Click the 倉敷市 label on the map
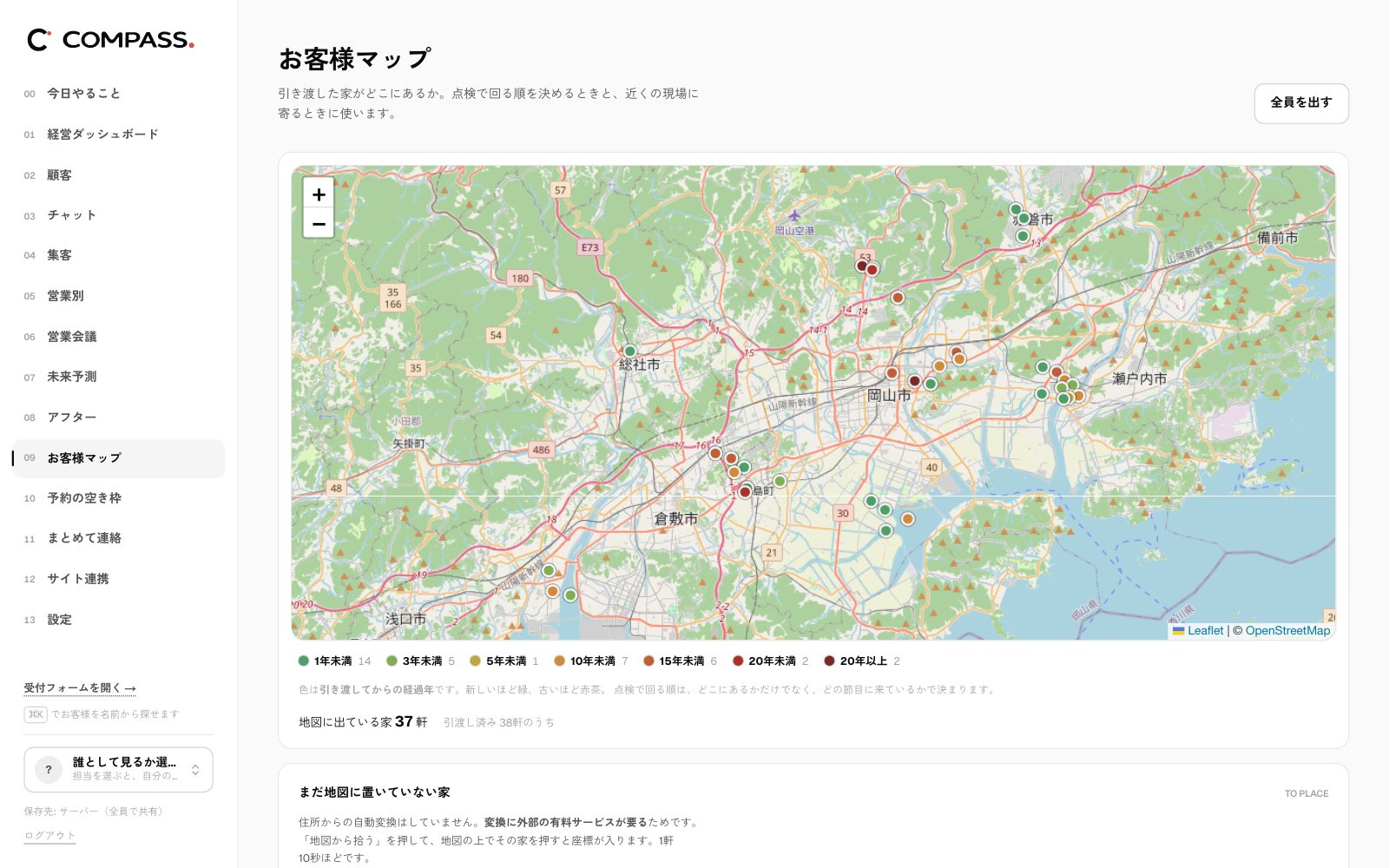 coord(676,519)
